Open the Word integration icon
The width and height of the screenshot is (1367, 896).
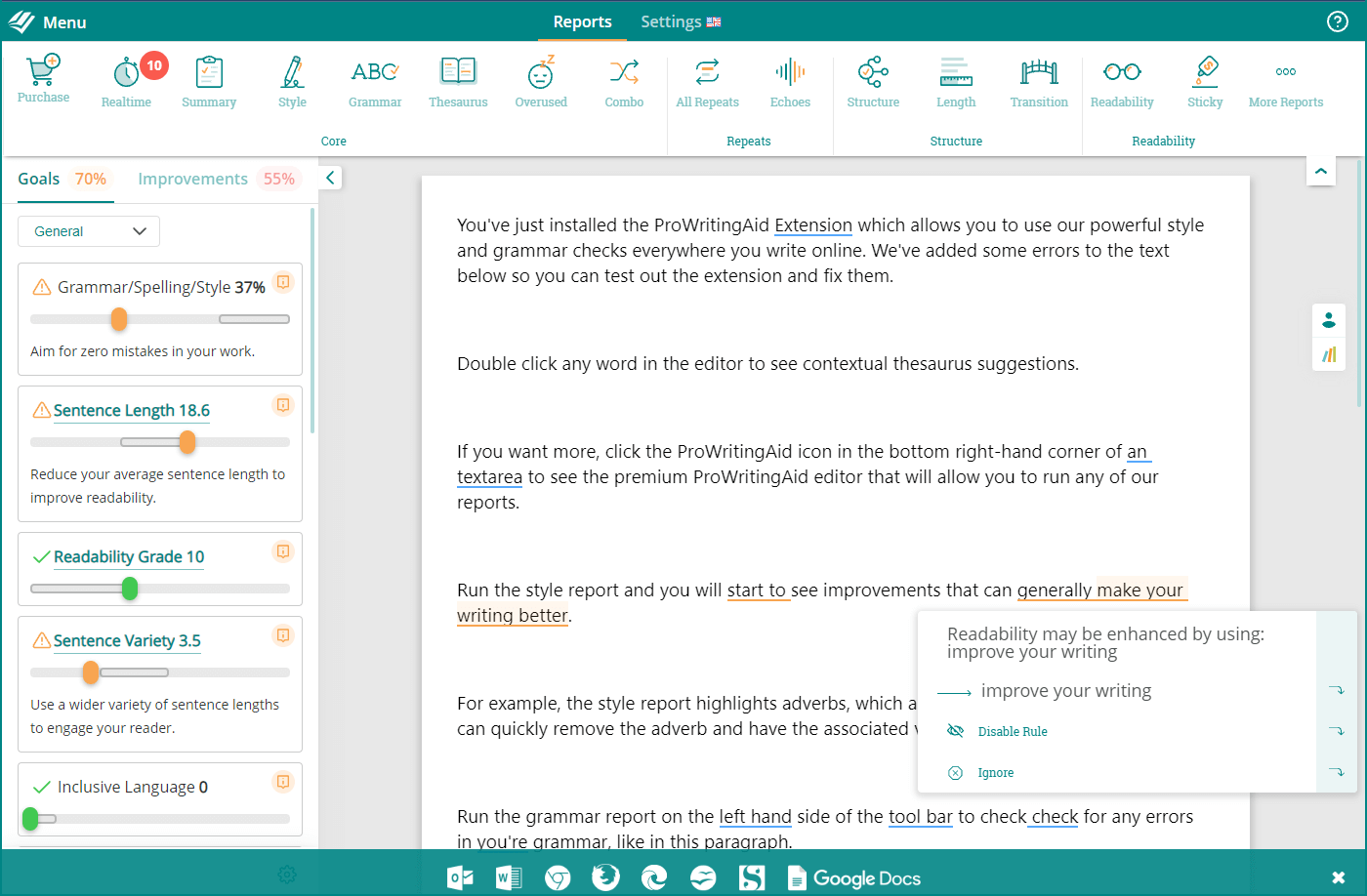pos(509,877)
